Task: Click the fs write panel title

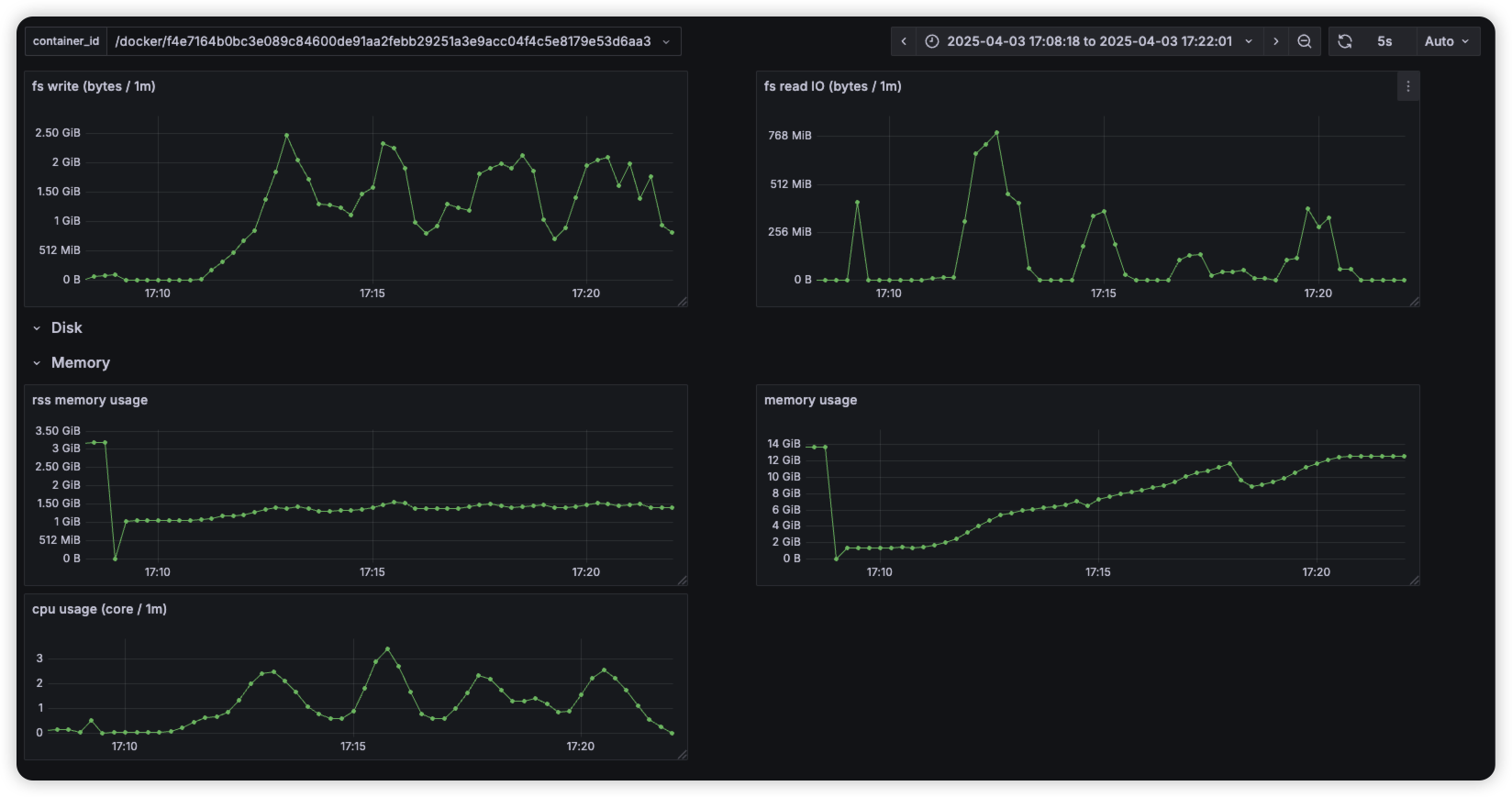Action: coord(94,86)
